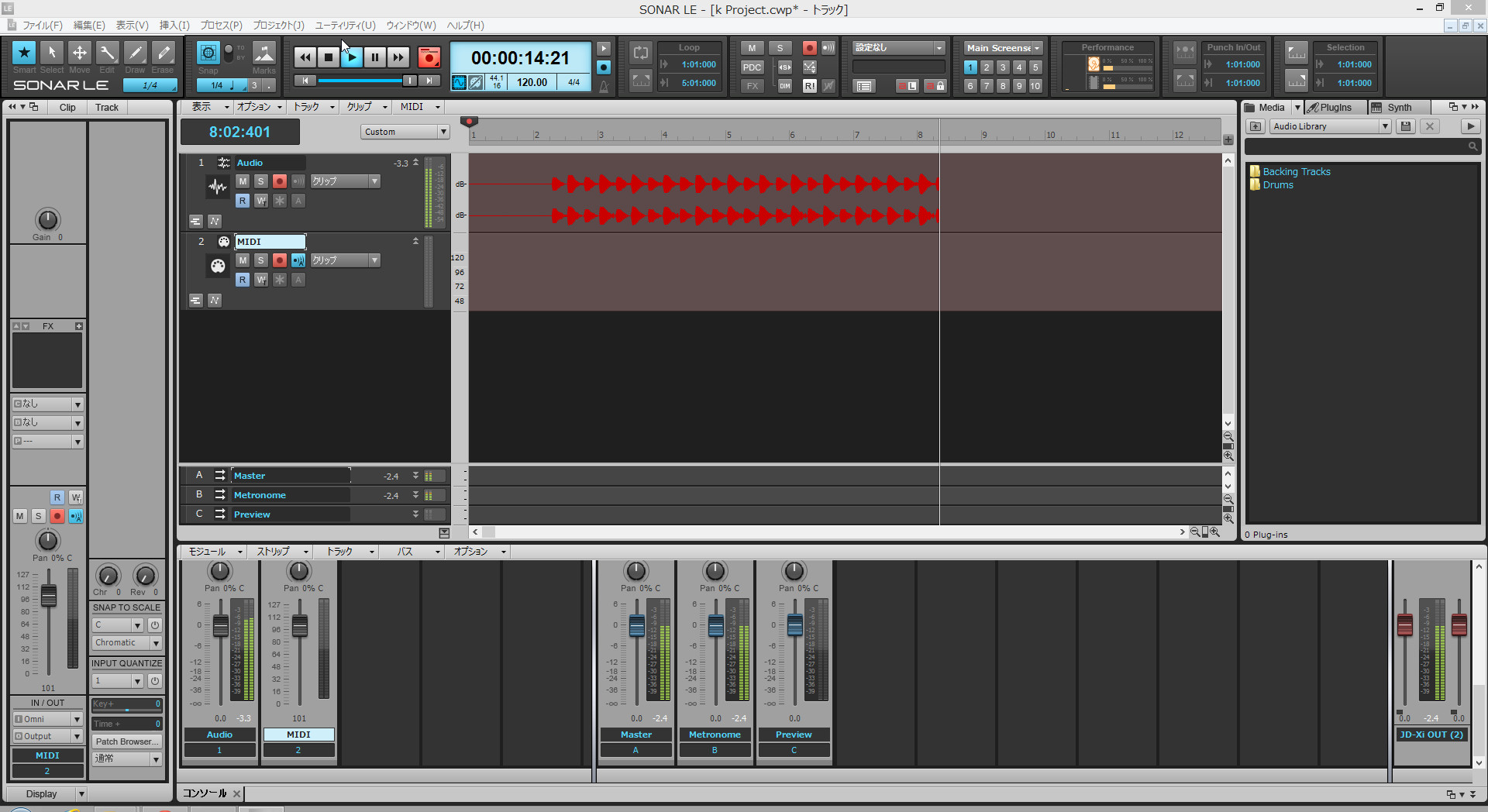Select the Erase tool

tap(163, 53)
